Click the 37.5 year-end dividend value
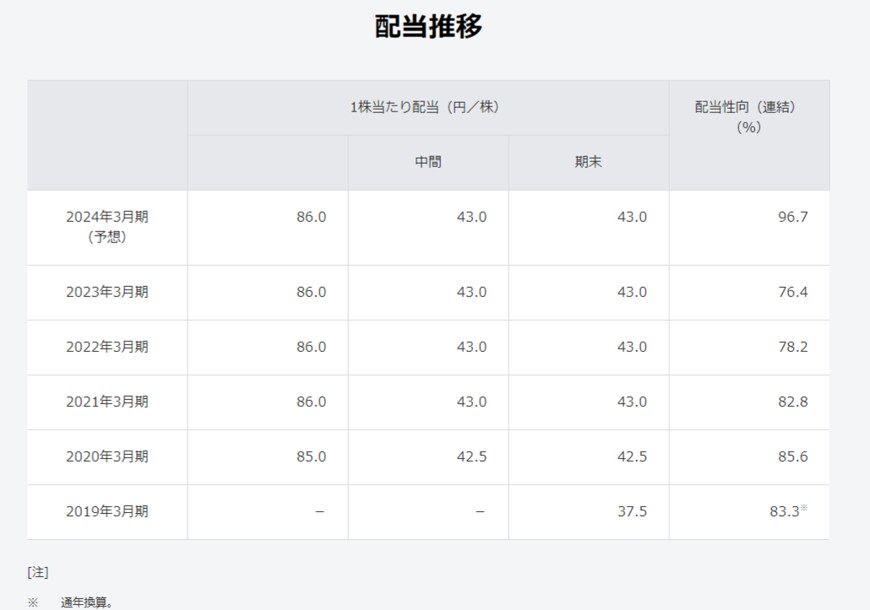 (631, 512)
